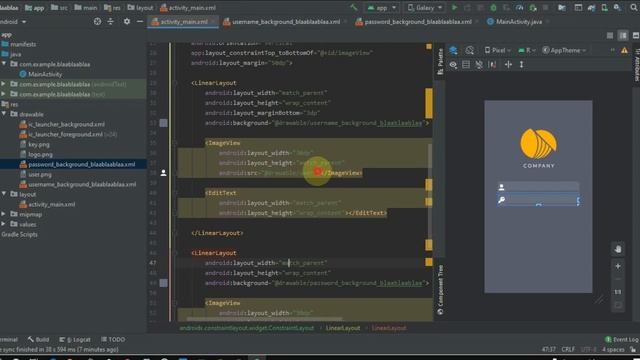The image size is (640, 360).
Task: Click the magnet autoconnect icon
Action: pyautogui.click(x=479, y=64)
